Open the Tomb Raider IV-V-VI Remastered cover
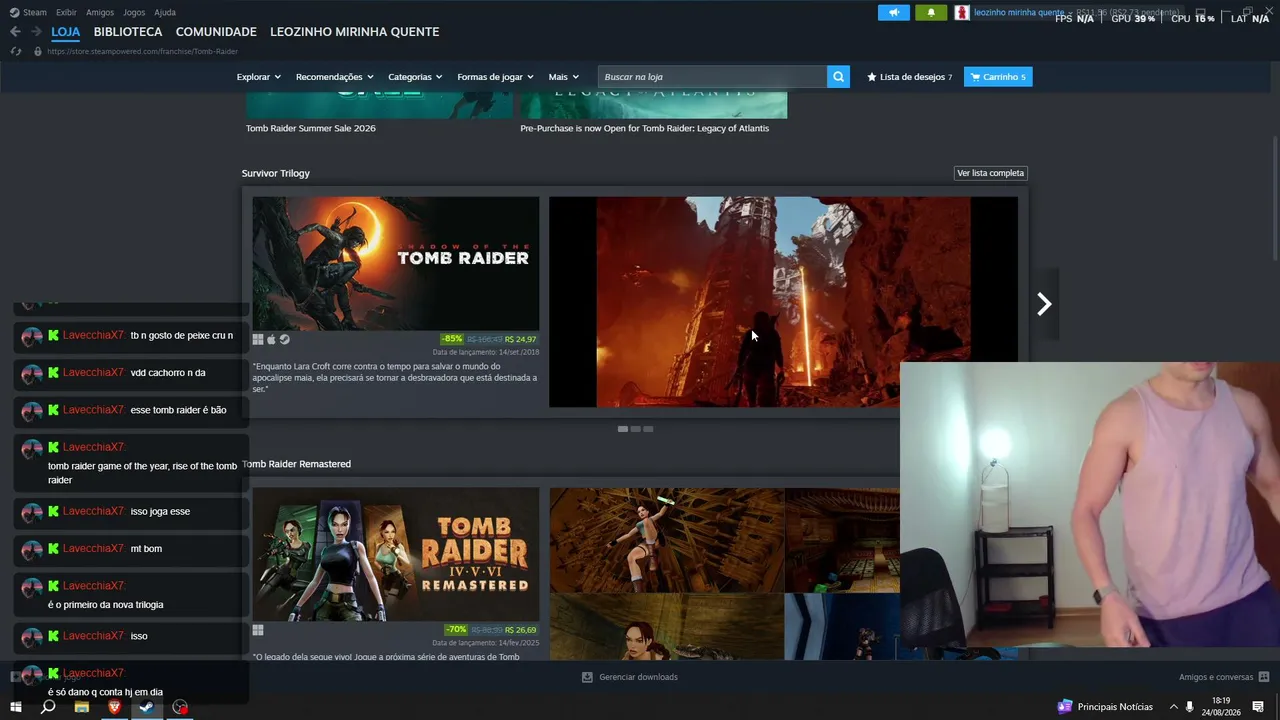The width and height of the screenshot is (1280, 720). coord(396,554)
